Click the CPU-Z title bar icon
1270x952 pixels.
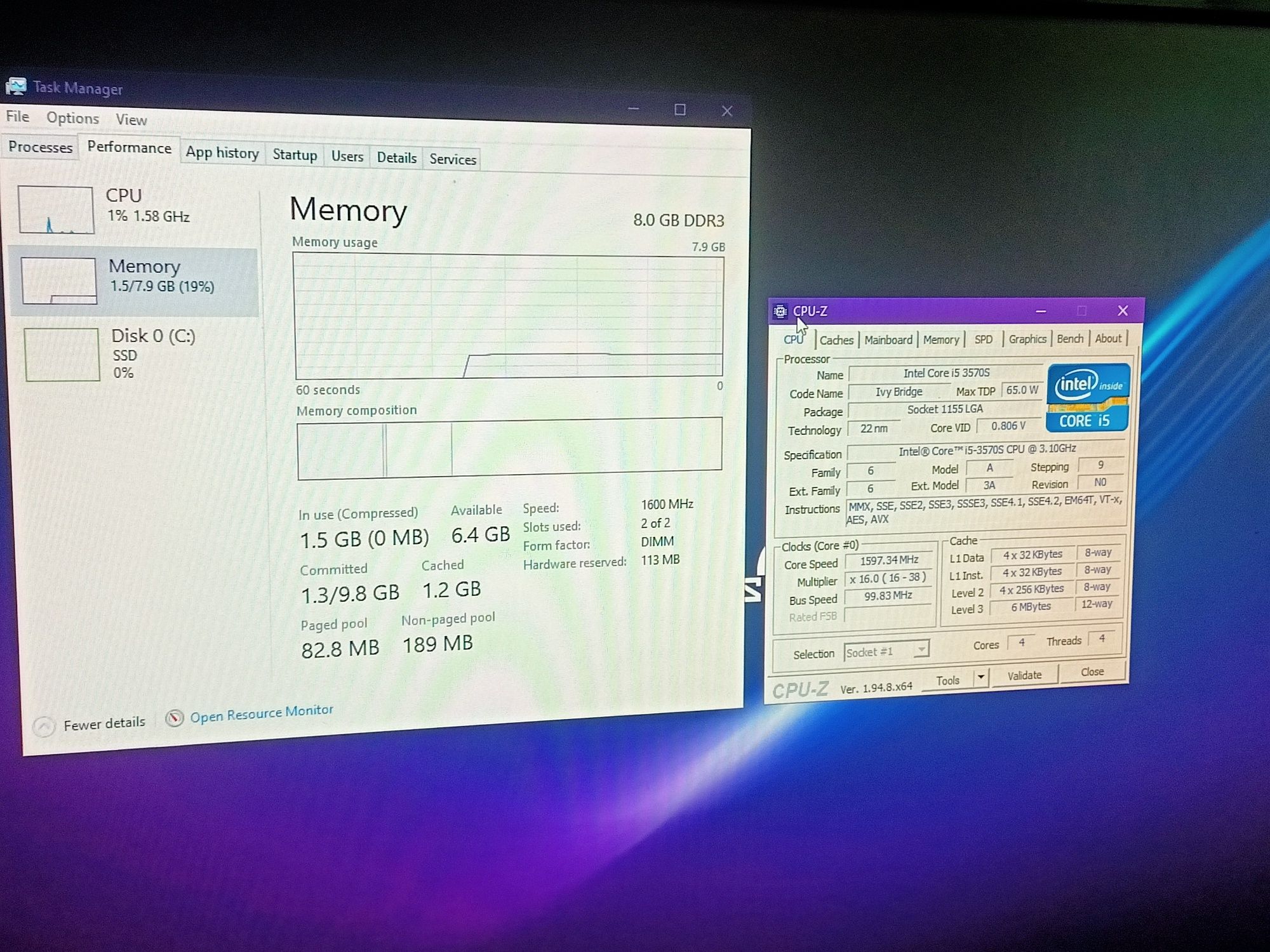point(780,311)
